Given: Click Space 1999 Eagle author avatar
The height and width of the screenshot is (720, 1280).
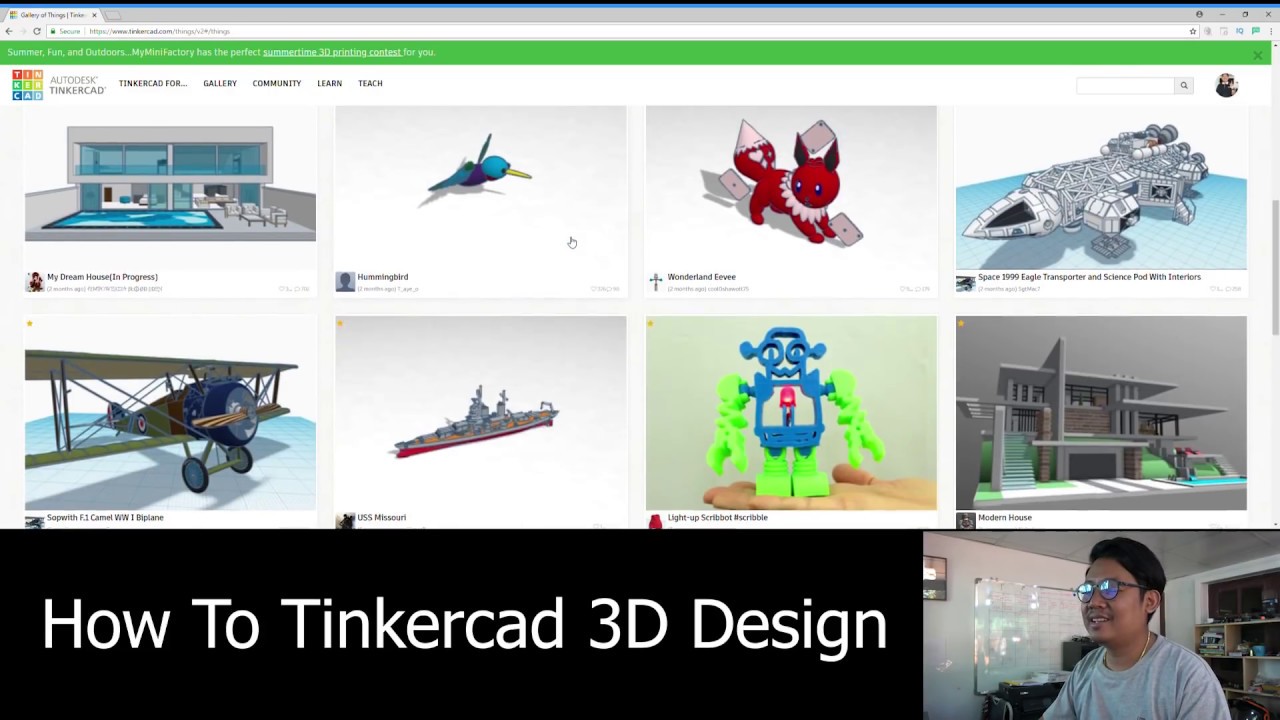Looking at the screenshot, I should tap(965, 282).
